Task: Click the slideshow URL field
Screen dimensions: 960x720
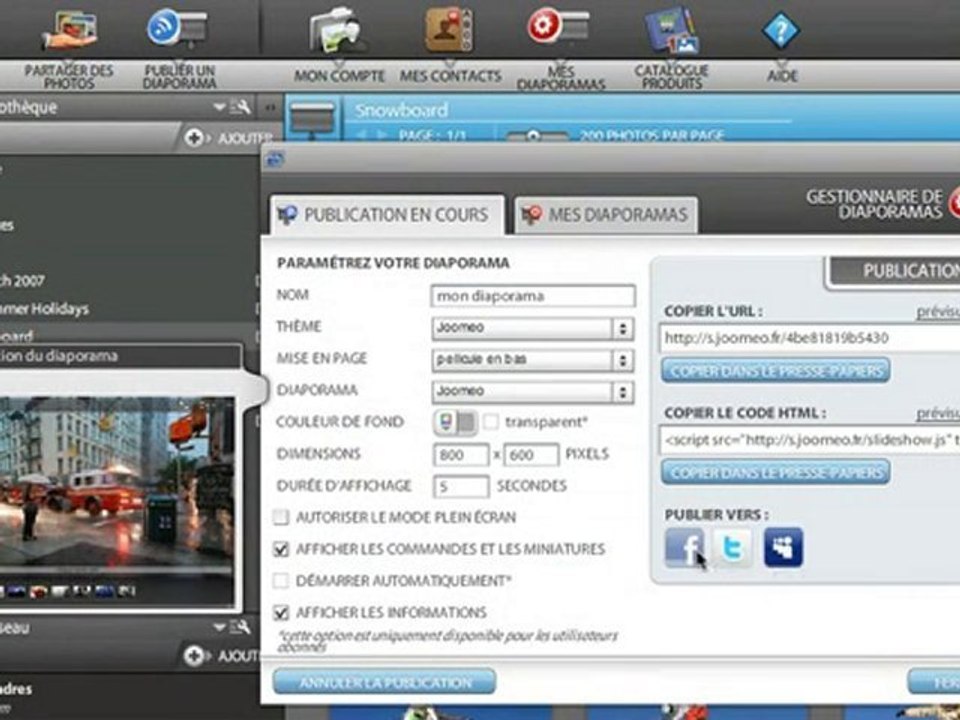Action: (x=809, y=338)
